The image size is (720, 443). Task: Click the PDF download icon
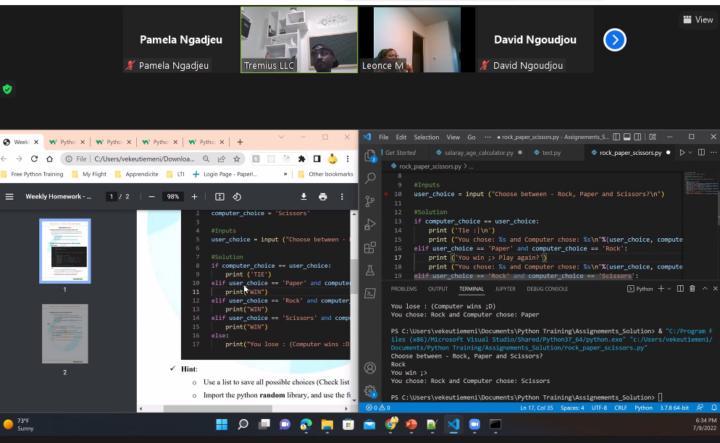[304, 197]
